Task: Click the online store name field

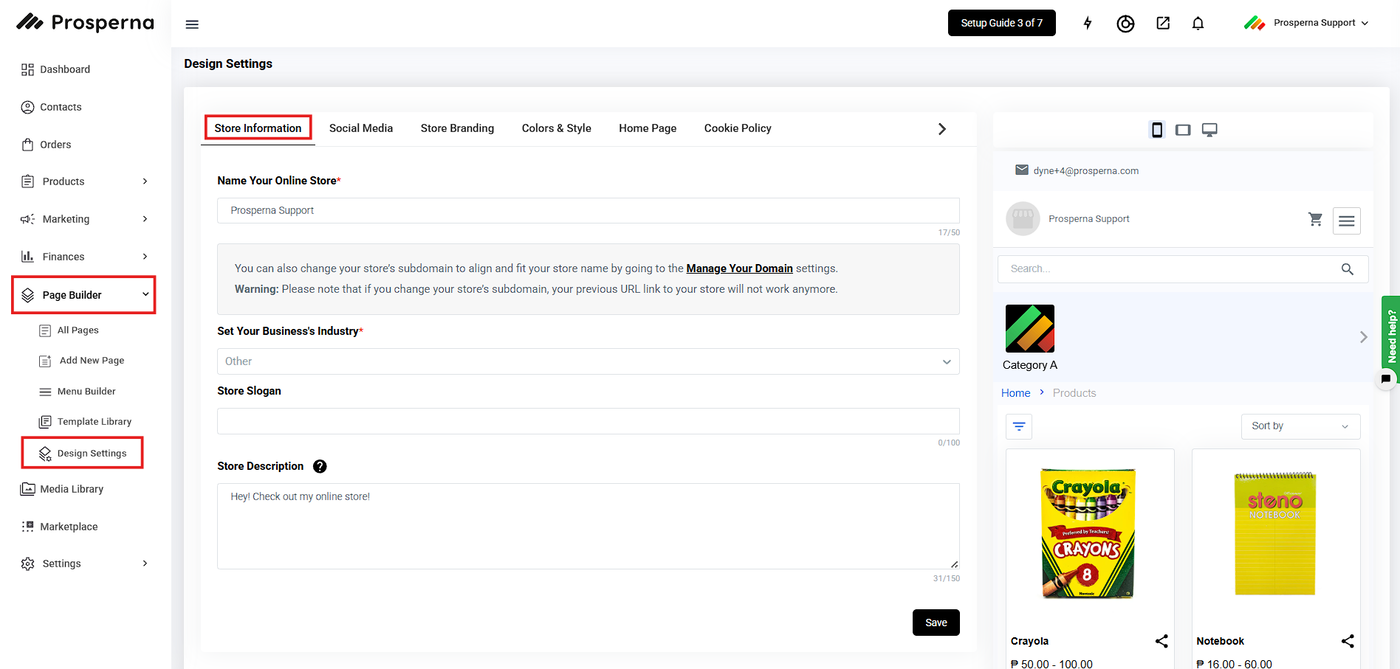Action: [x=588, y=210]
